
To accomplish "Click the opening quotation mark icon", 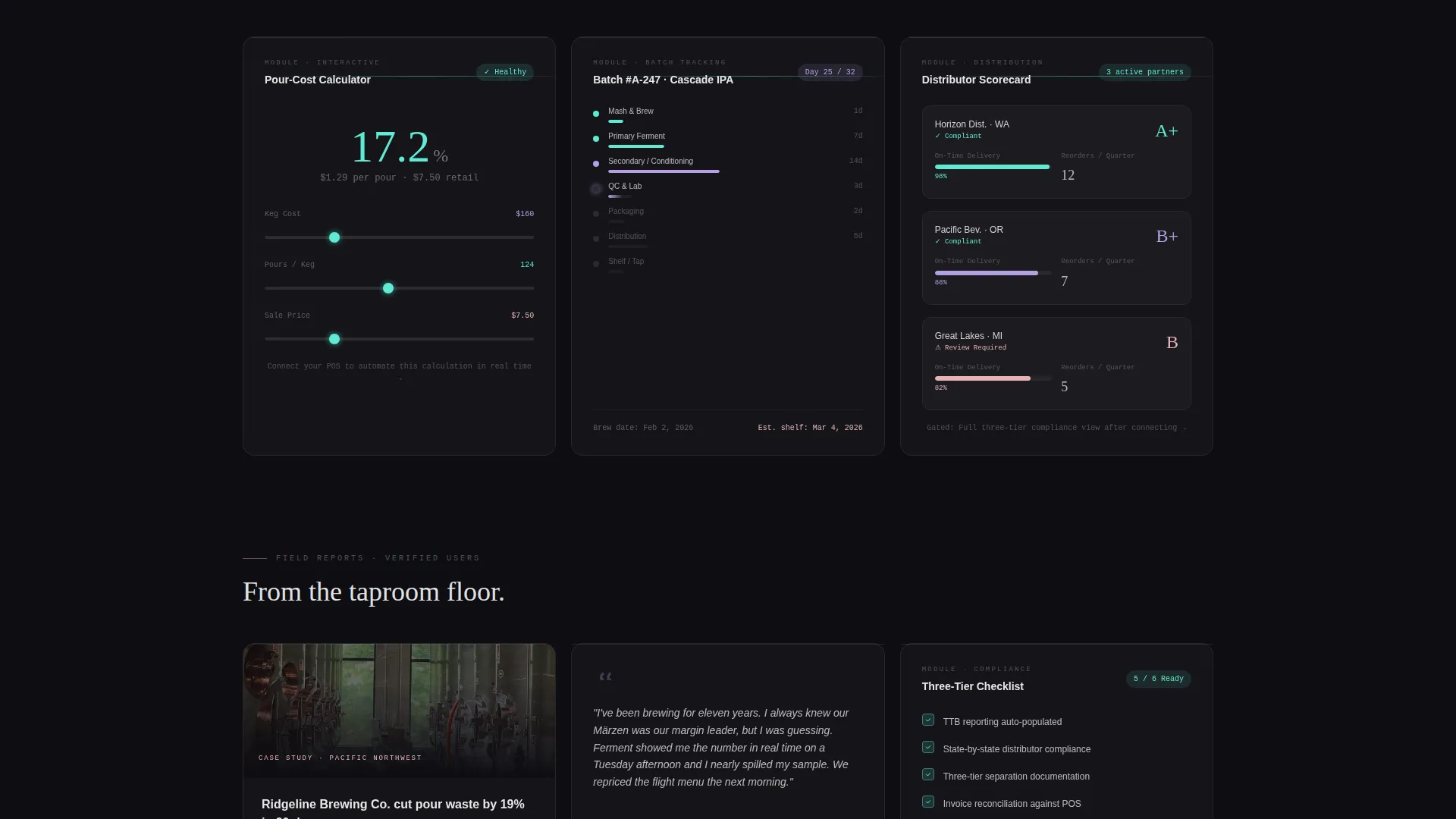I will (x=605, y=676).
